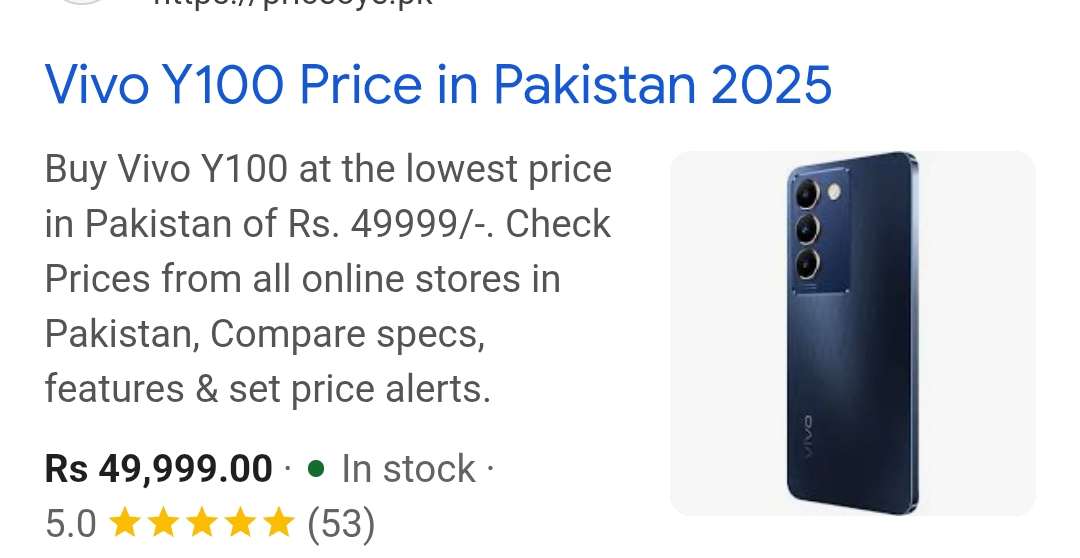This screenshot has width=1080, height=558.
Task: Click the first yellow rating star
Action: click(x=125, y=522)
